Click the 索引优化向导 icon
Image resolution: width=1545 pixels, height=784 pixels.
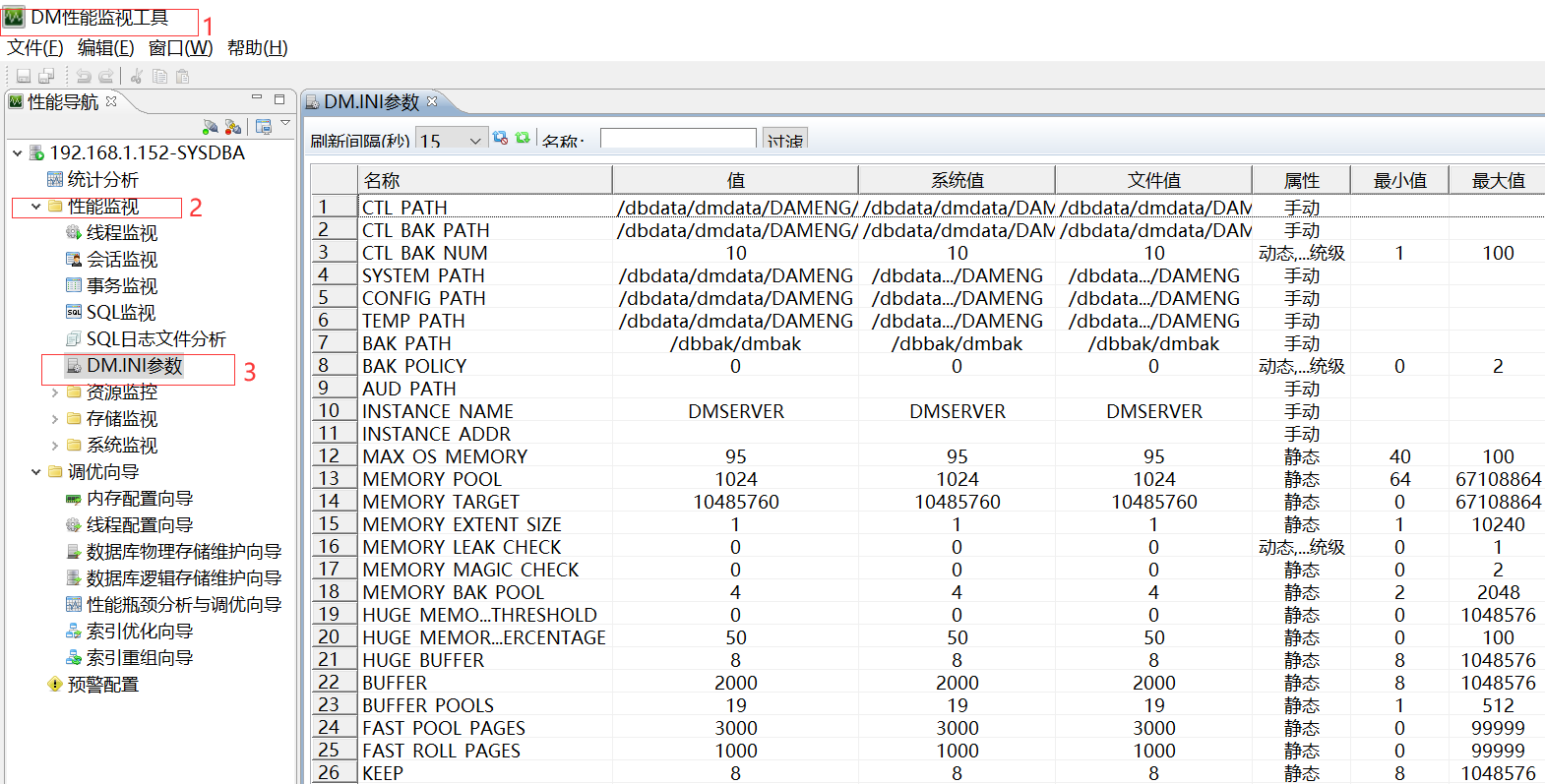pyautogui.click(x=74, y=632)
